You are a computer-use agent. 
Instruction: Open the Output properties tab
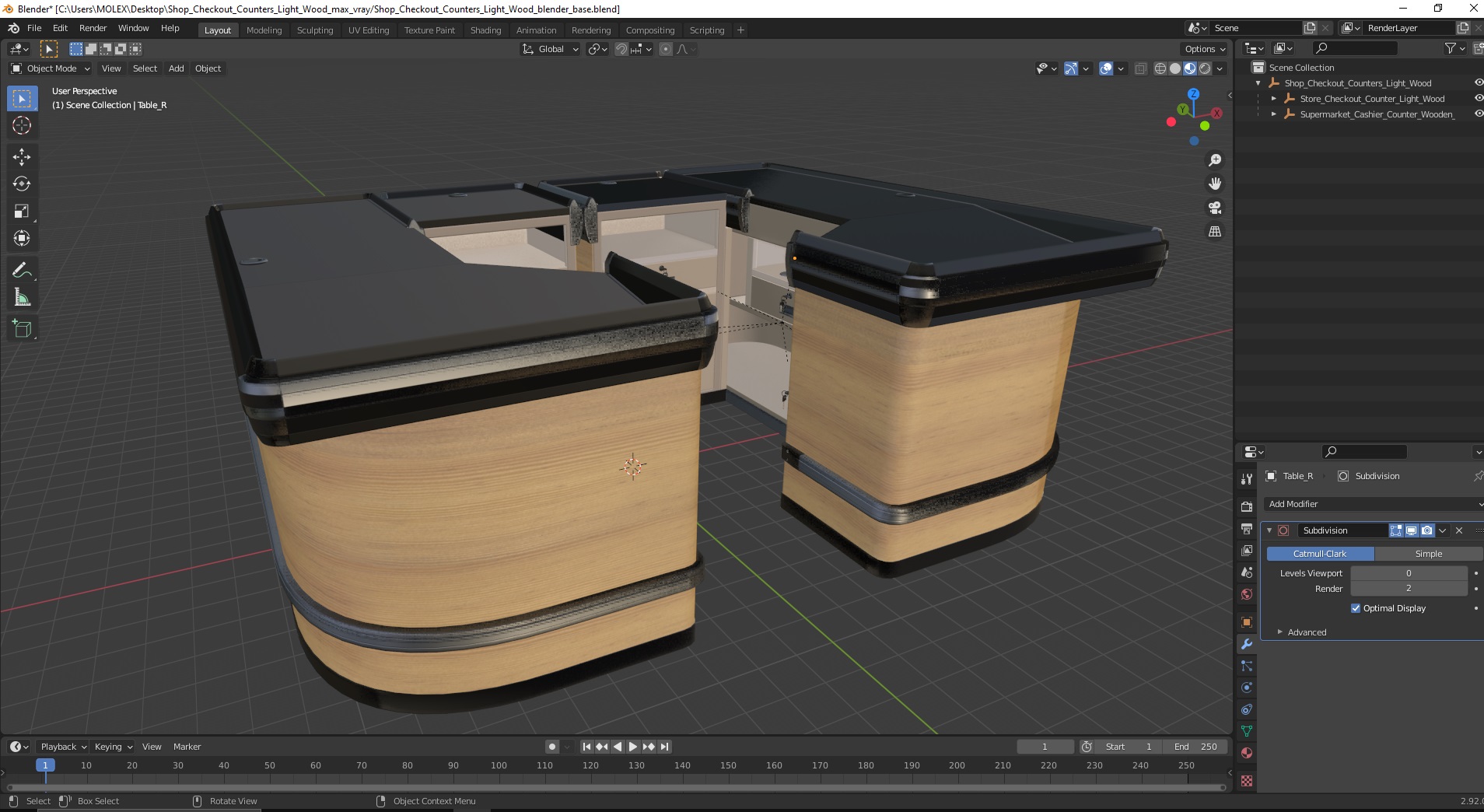click(1247, 529)
